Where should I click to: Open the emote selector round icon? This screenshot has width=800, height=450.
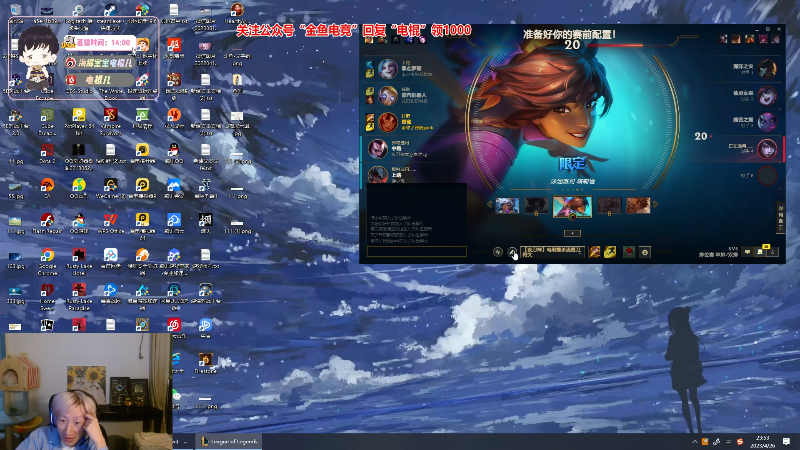tap(645, 252)
